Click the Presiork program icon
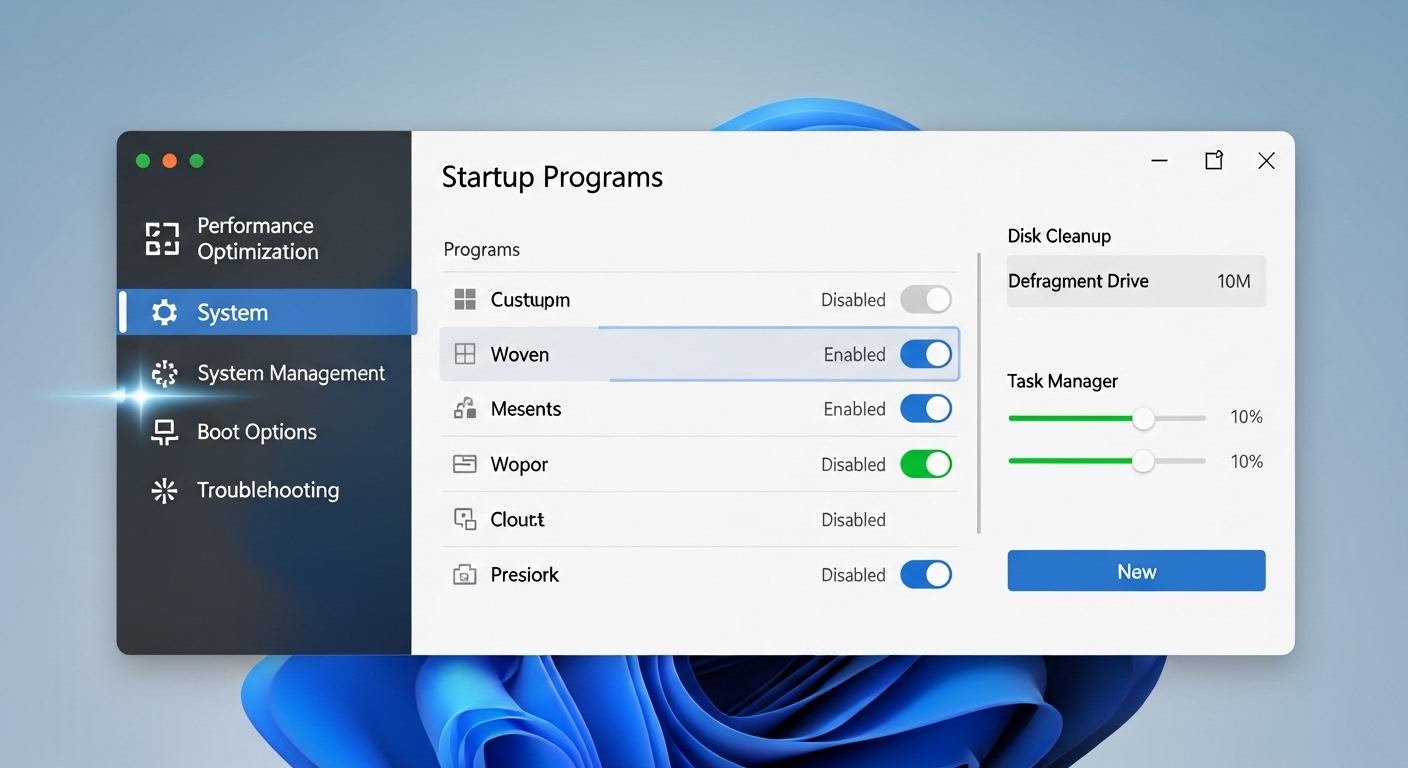The image size is (1408, 768). (465, 575)
